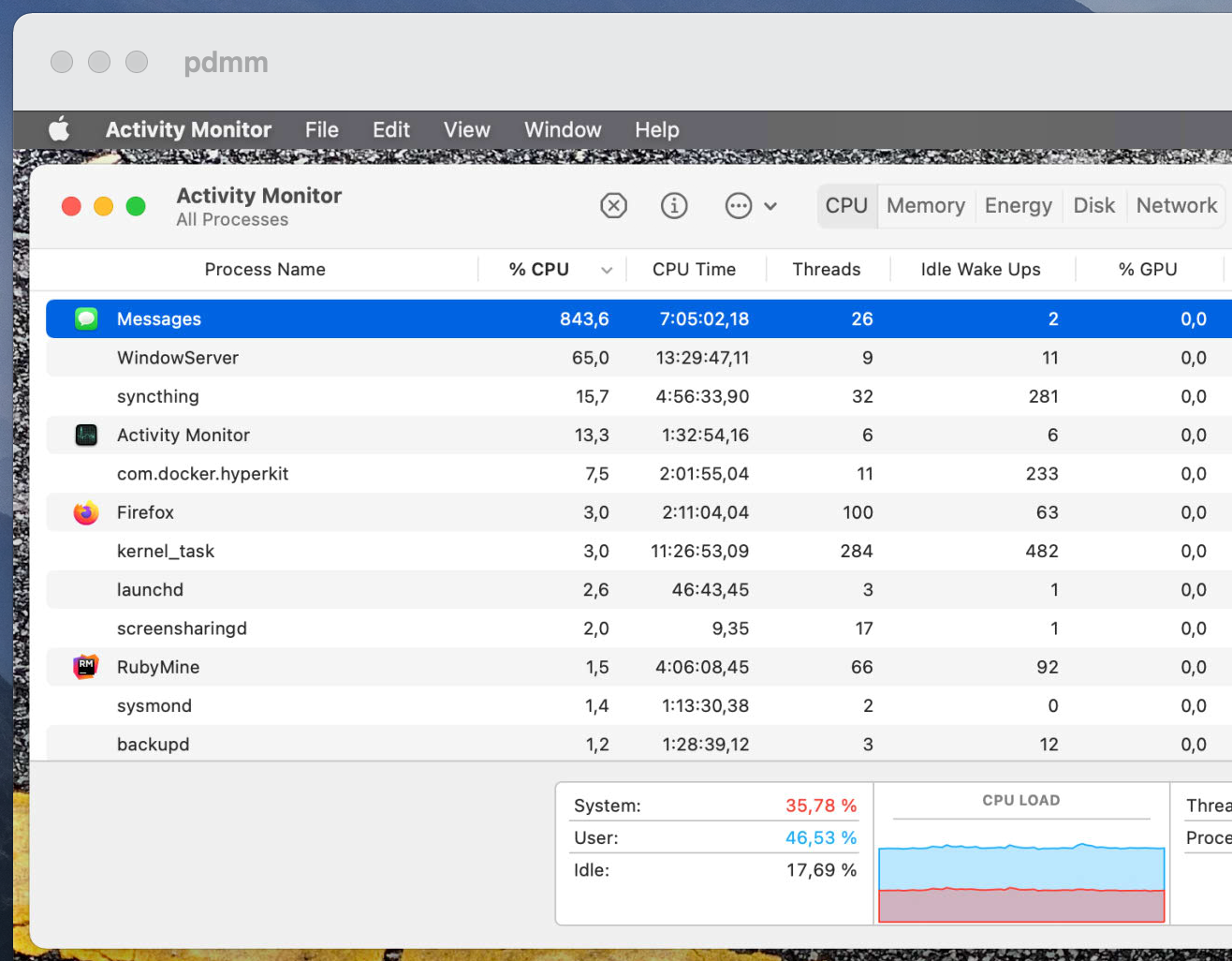1232x961 pixels.
Task: Sort by Threads column header
Action: coord(826,270)
